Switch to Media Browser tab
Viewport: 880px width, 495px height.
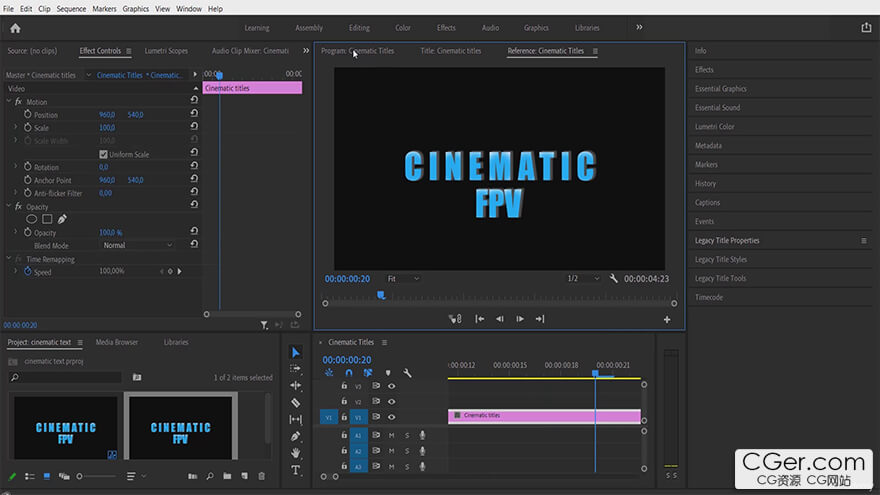tap(117, 342)
